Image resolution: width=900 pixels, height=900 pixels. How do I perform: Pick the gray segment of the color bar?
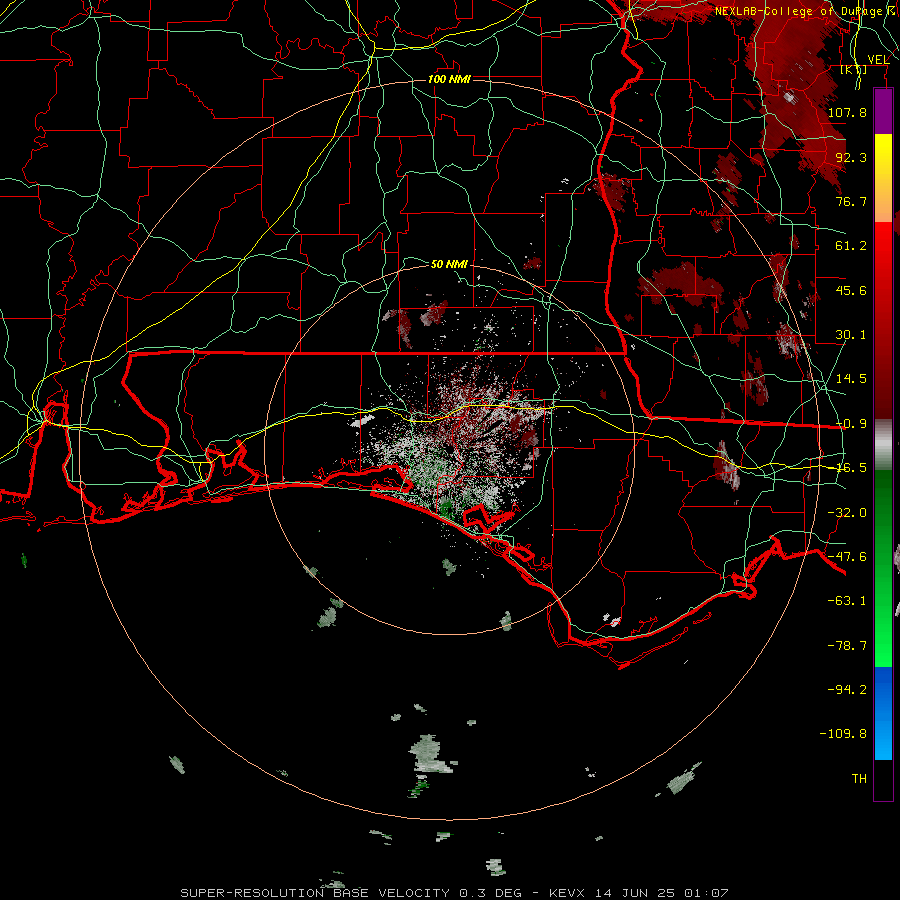tap(883, 445)
